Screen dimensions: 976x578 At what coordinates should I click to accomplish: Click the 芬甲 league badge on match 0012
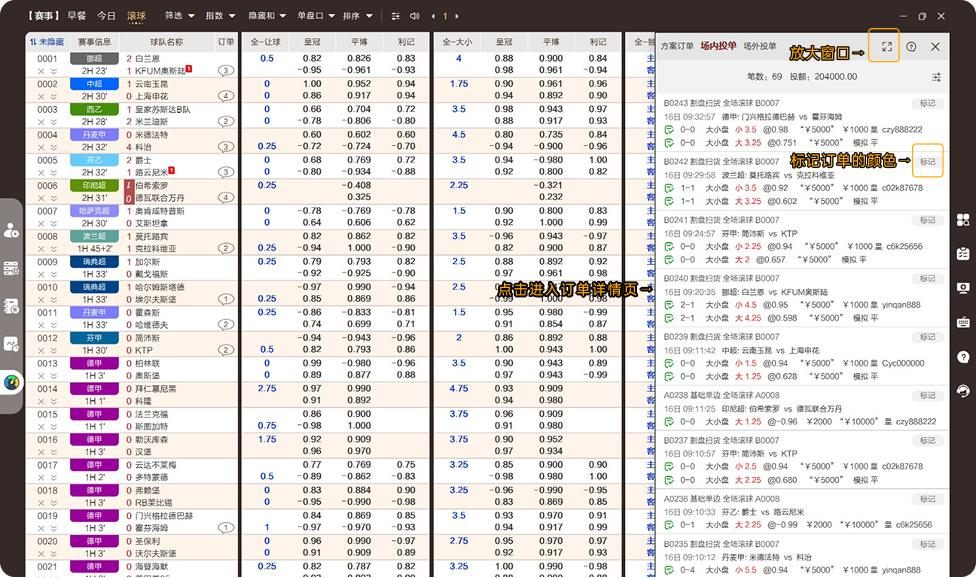point(94,338)
